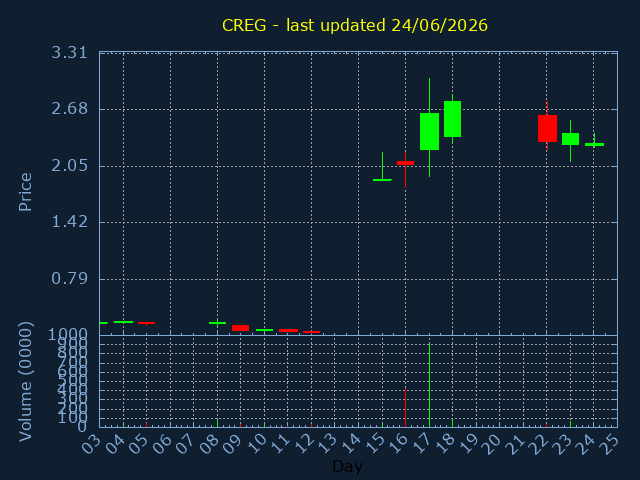Click day label 13 on x-axis
This screenshot has height=480, width=640.
tap(327, 444)
